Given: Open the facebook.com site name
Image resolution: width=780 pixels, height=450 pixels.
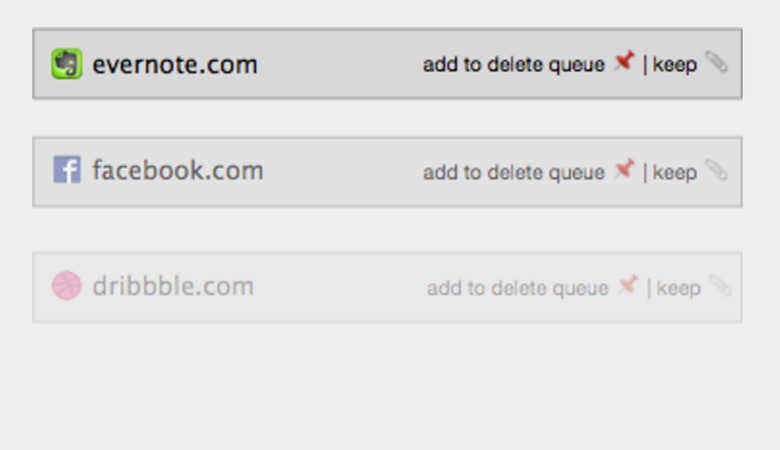Looking at the screenshot, I should [178, 170].
